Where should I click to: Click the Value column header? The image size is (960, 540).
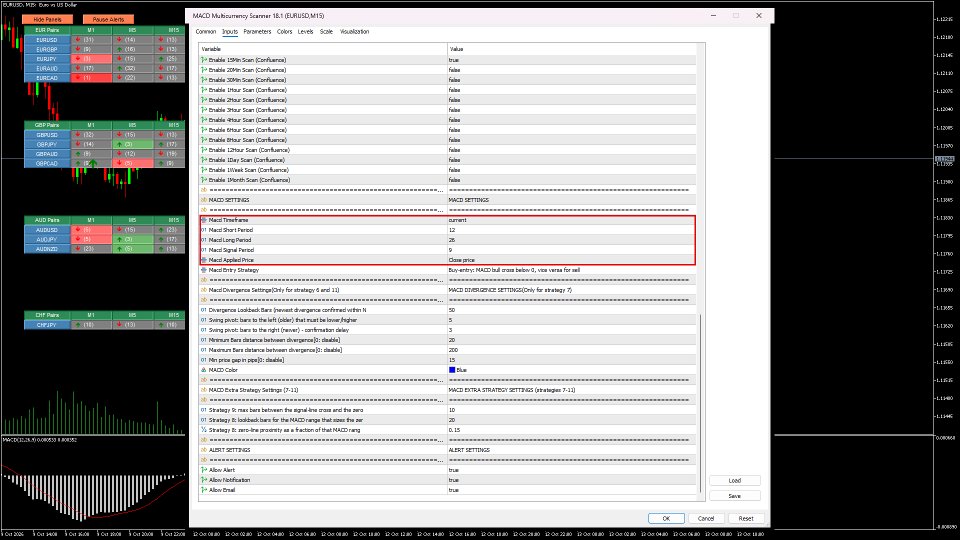pos(572,49)
